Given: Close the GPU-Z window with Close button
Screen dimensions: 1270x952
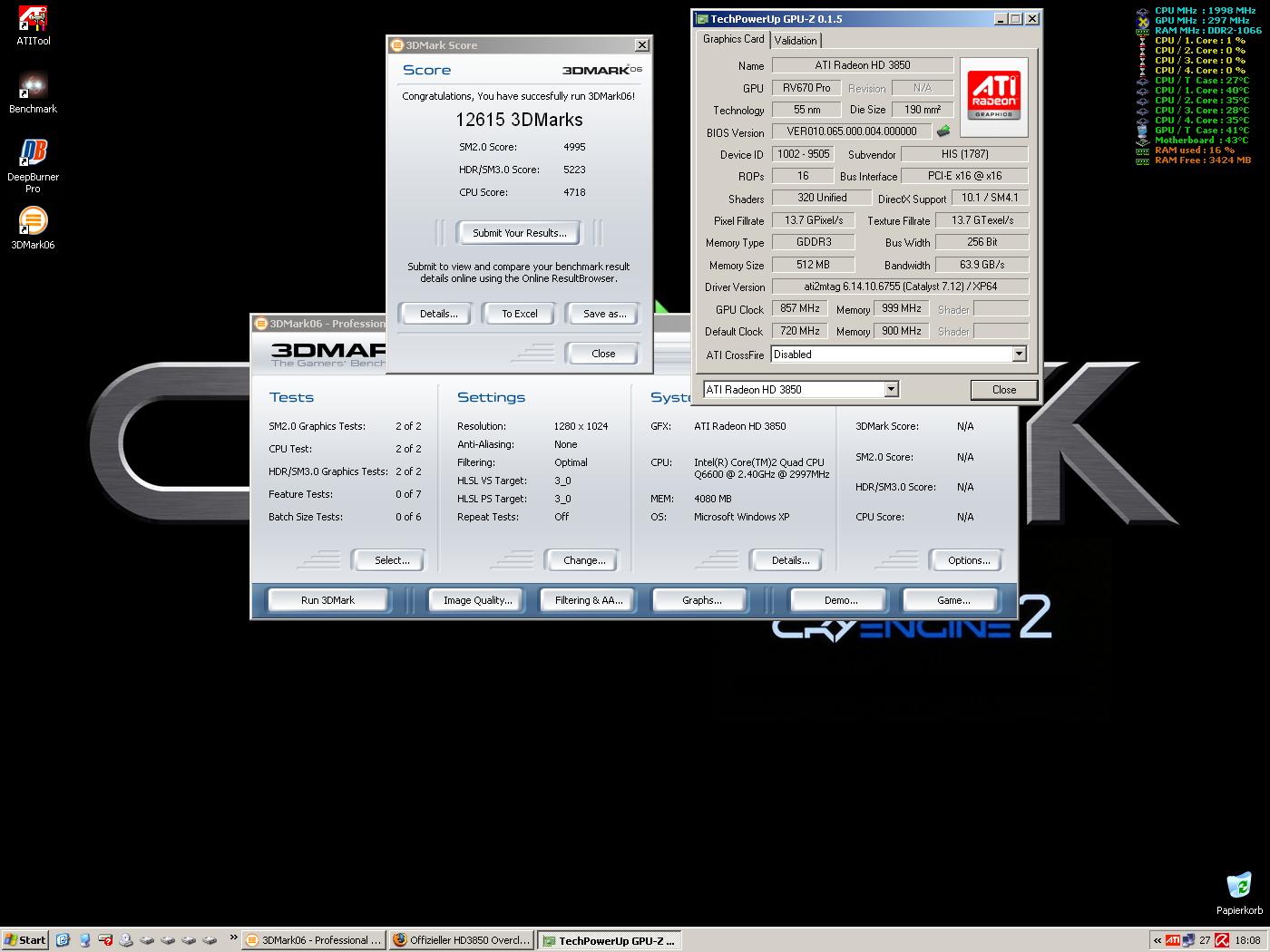Looking at the screenshot, I should click(1003, 390).
